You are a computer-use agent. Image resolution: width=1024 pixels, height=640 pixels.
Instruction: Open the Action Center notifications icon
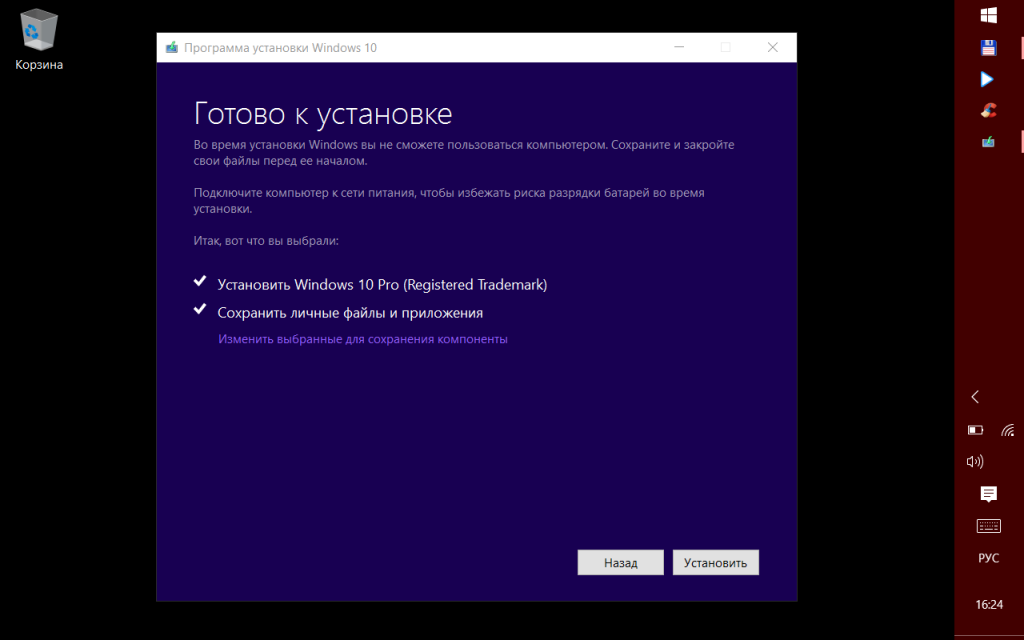(x=989, y=494)
